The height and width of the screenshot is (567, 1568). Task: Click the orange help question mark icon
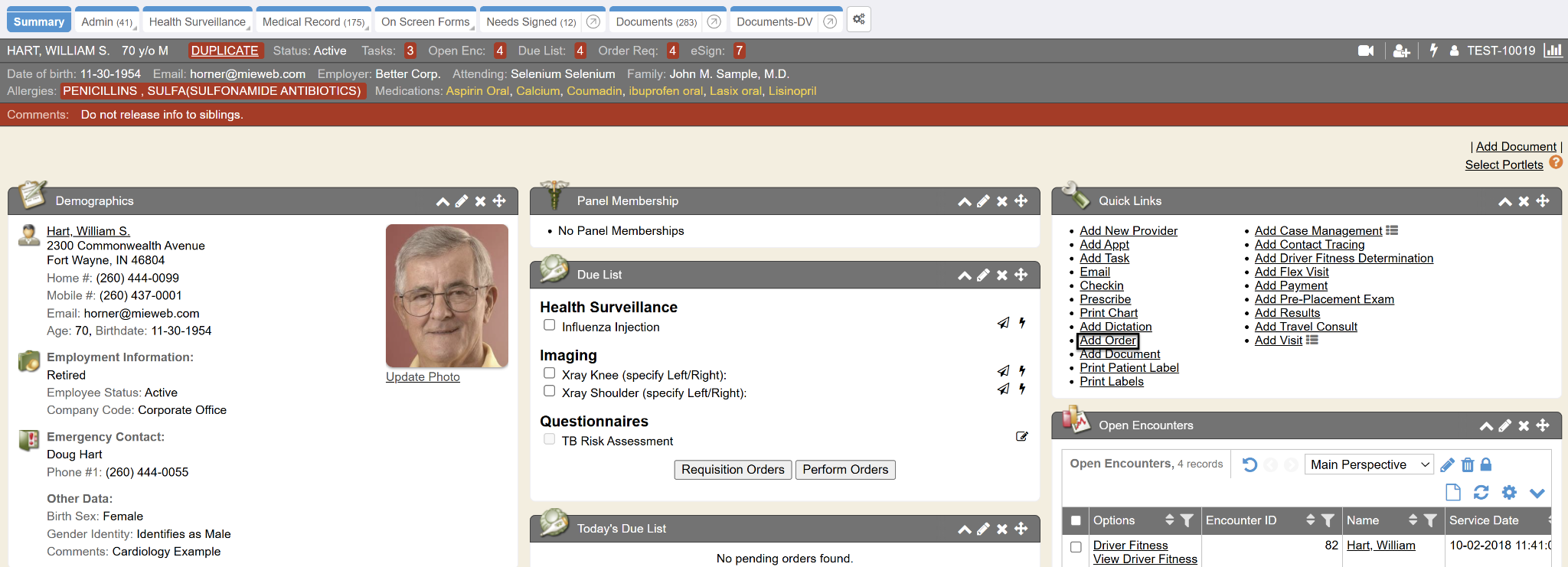tap(1556, 162)
